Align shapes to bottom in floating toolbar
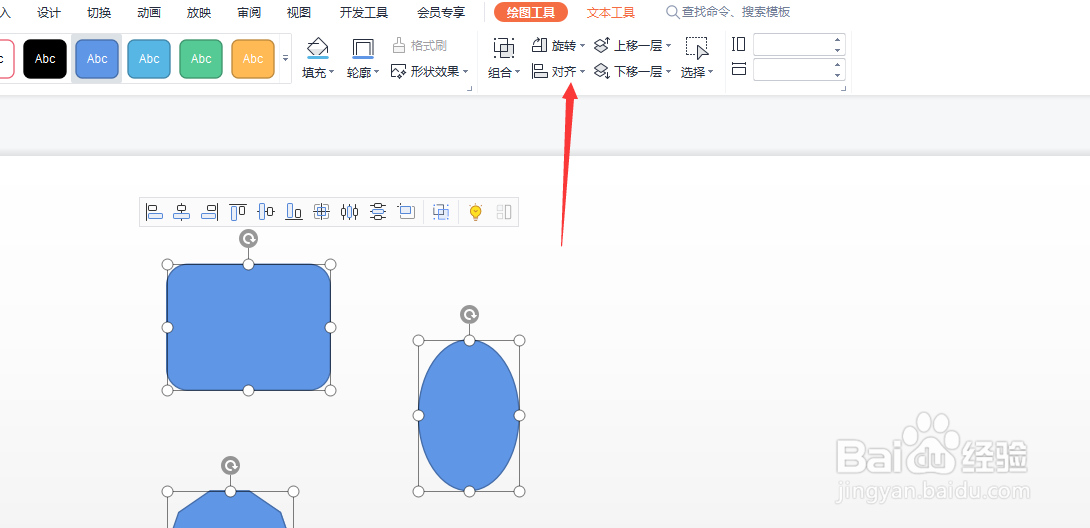 pos(294,212)
